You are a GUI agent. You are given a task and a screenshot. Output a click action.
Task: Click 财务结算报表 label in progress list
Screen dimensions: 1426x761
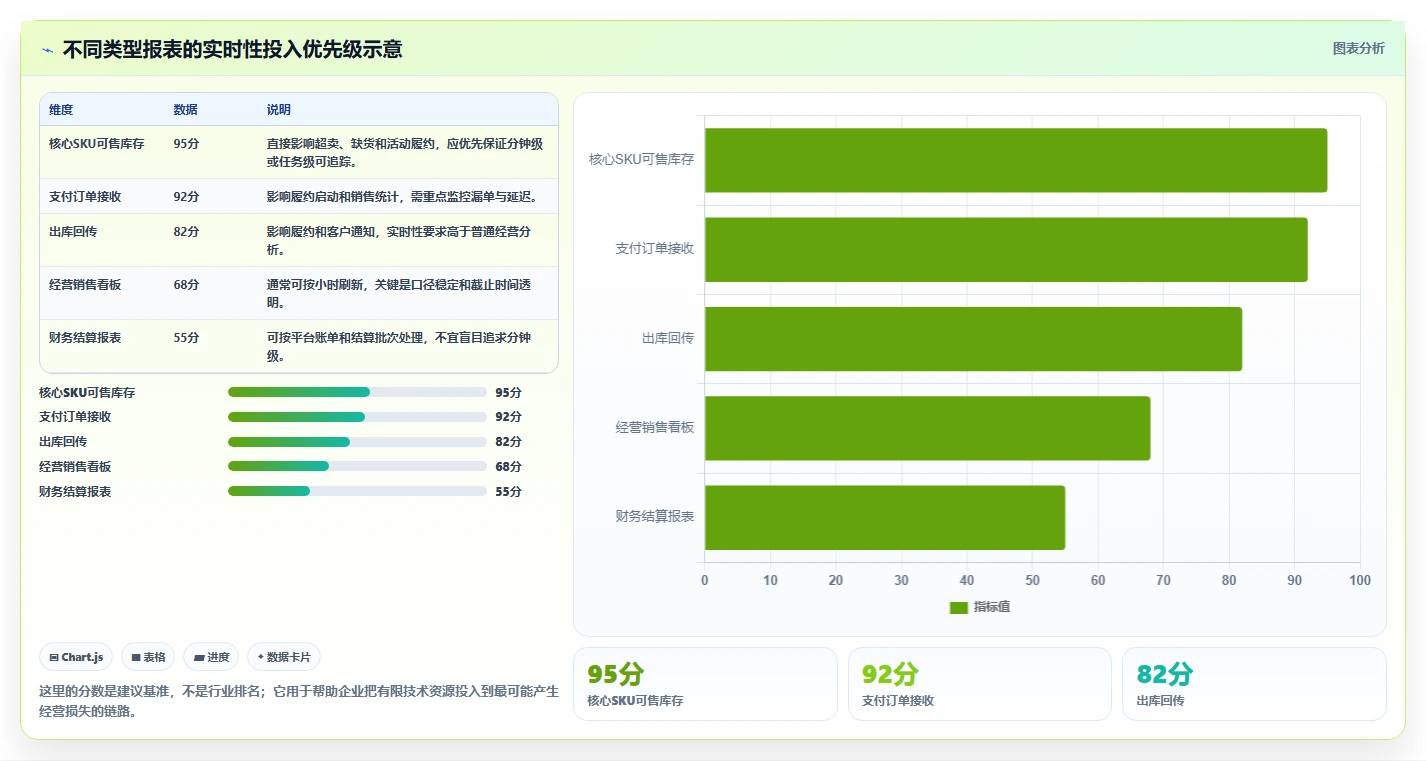(x=75, y=492)
